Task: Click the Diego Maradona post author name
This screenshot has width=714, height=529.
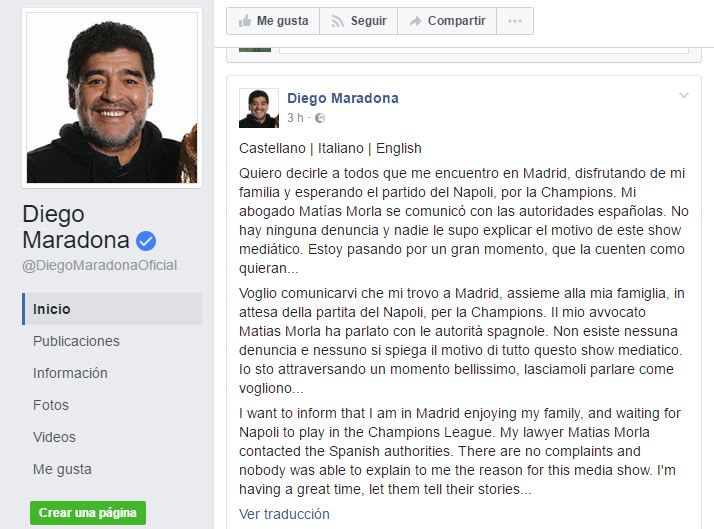Action: coord(343,98)
